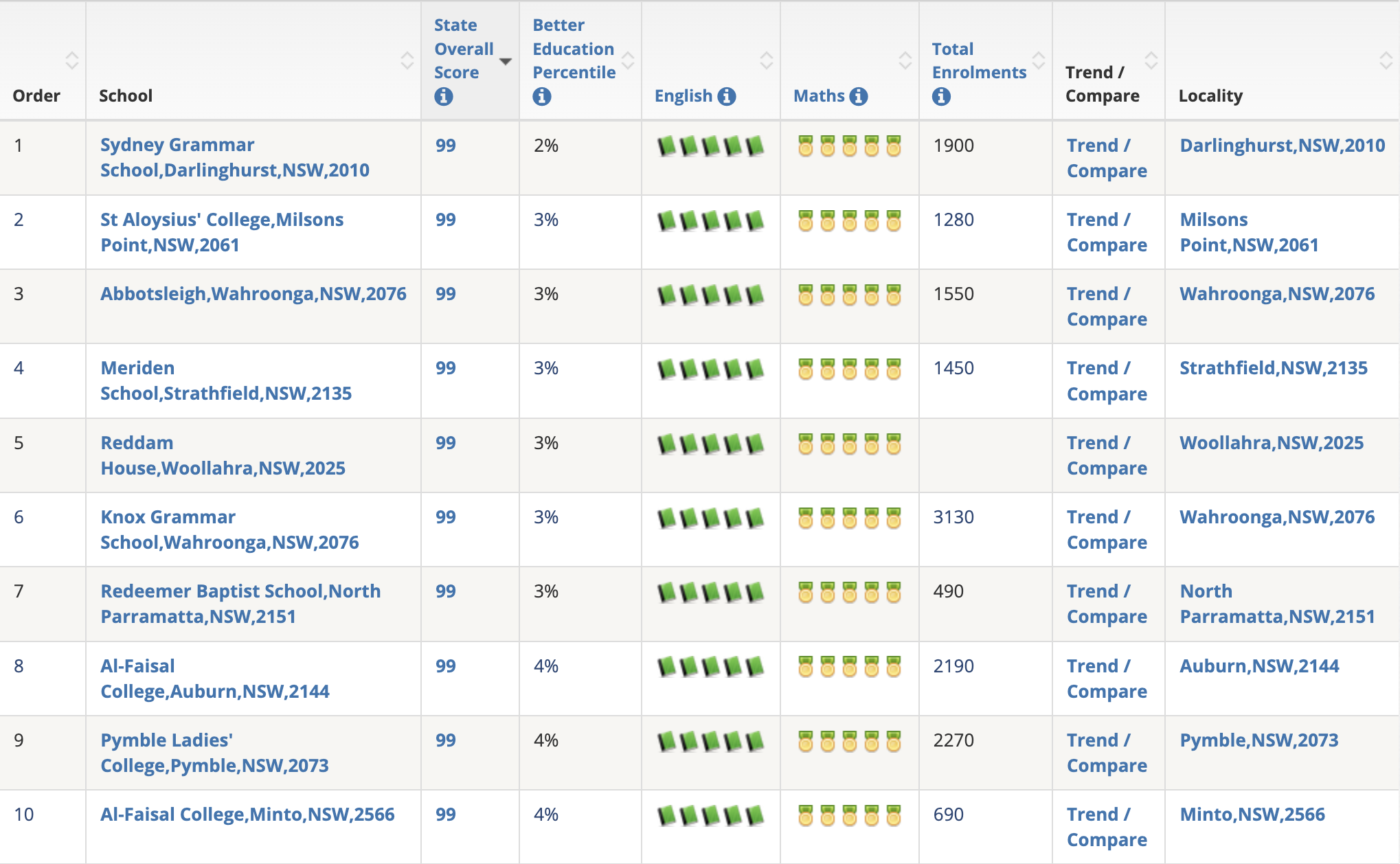1400x864 pixels.
Task: Click the Total Enrolments info icon
Action: pyautogui.click(x=942, y=97)
